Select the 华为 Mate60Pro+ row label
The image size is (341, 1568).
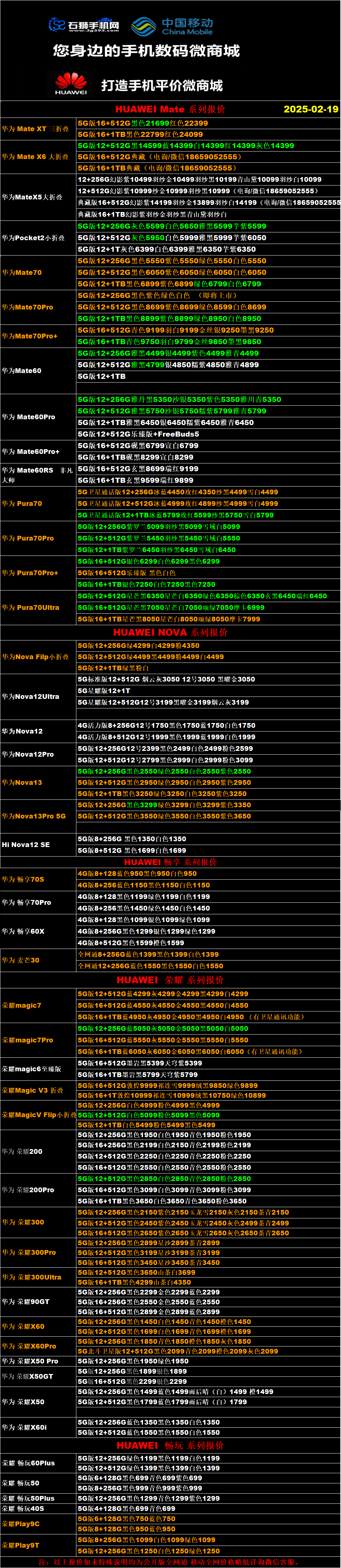pos(31,452)
